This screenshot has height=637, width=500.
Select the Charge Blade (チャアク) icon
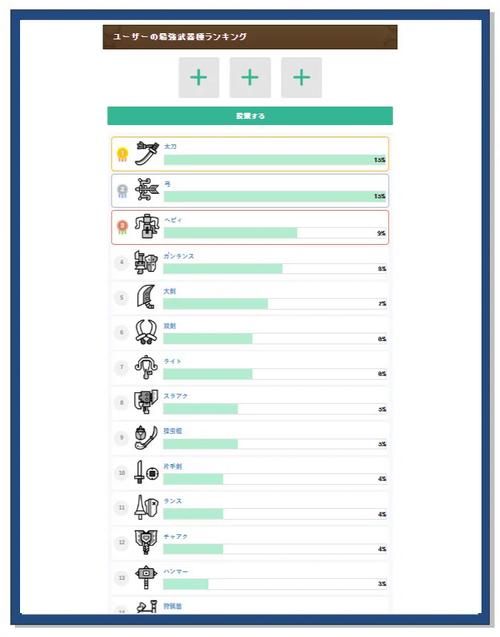coord(146,542)
